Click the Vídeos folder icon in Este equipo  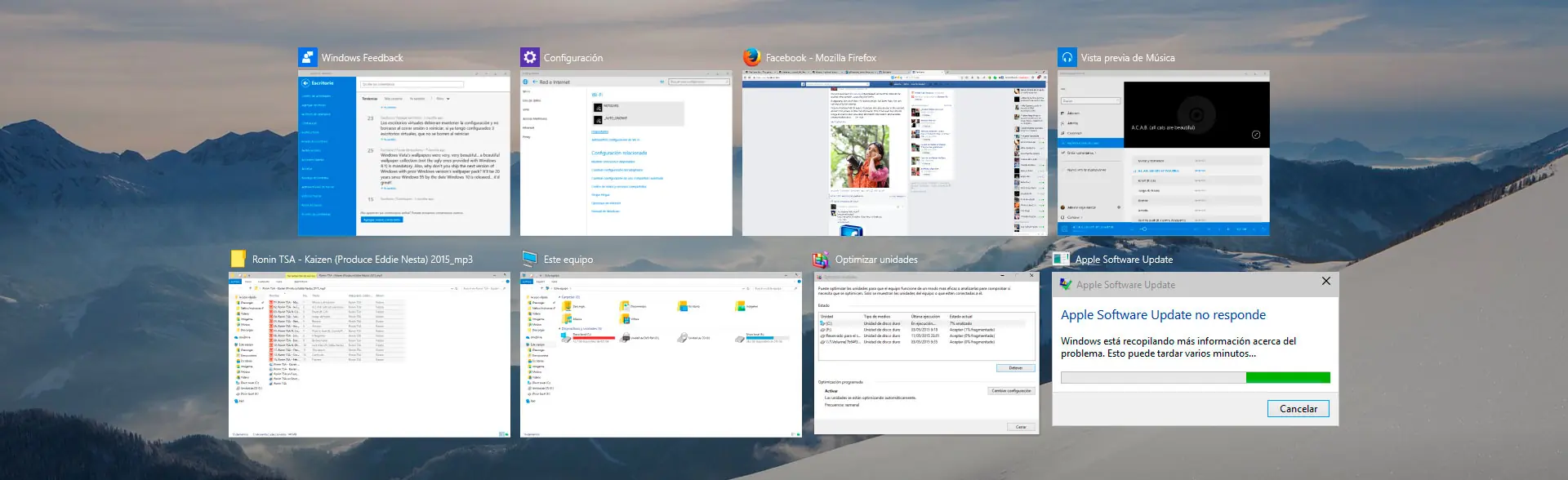point(624,318)
